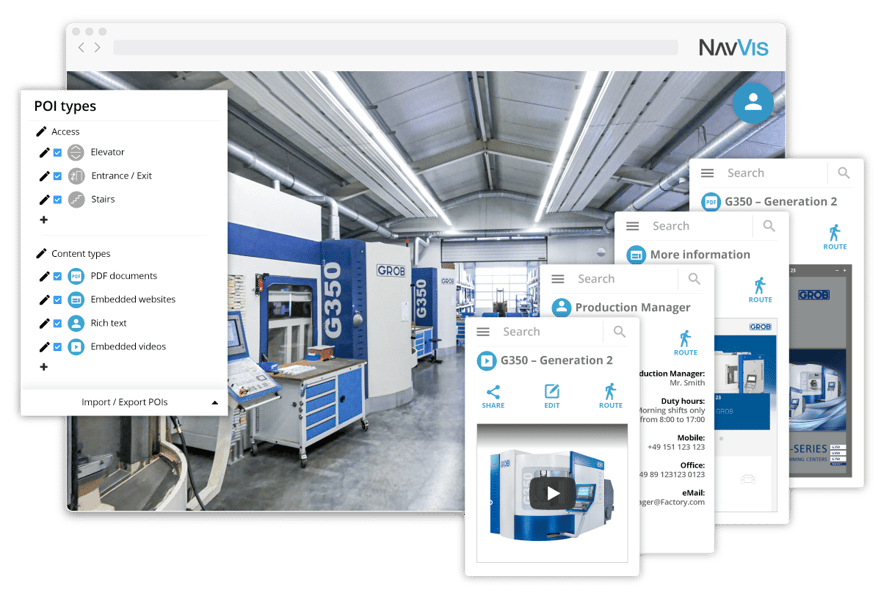
Task: Play the G350 Generation 2 video
Action: [552, 493]
